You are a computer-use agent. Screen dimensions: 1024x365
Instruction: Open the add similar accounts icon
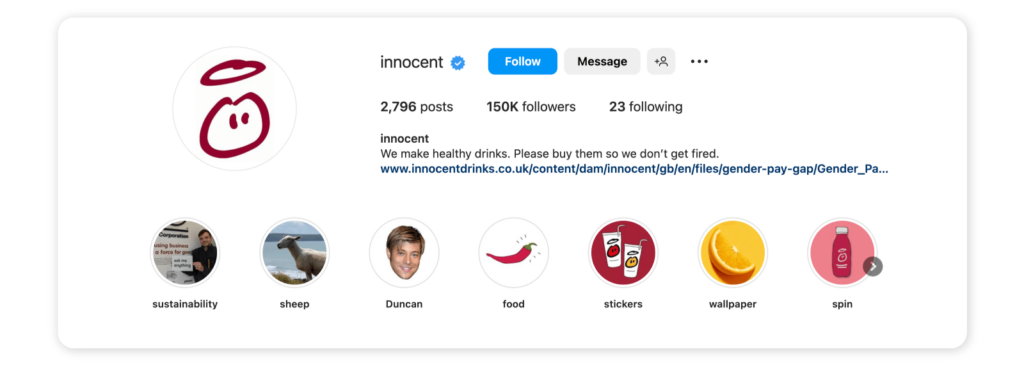[661, 61]
